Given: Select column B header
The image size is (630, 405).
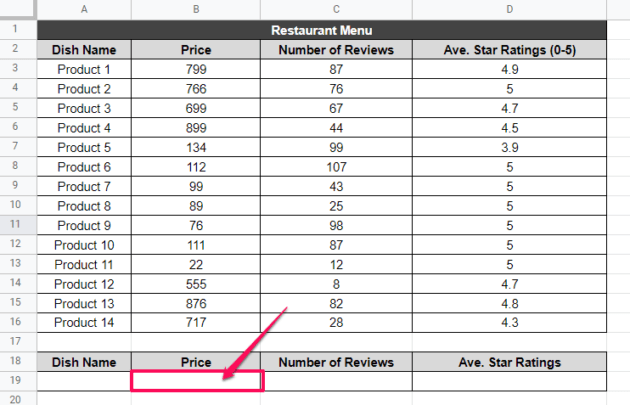Looking at the screenshot, I should click(196, 10).
